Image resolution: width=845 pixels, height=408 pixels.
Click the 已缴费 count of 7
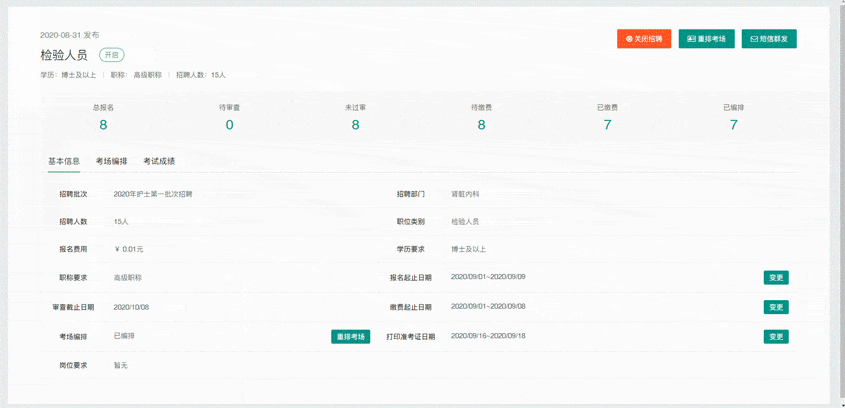tap(607, 125)
